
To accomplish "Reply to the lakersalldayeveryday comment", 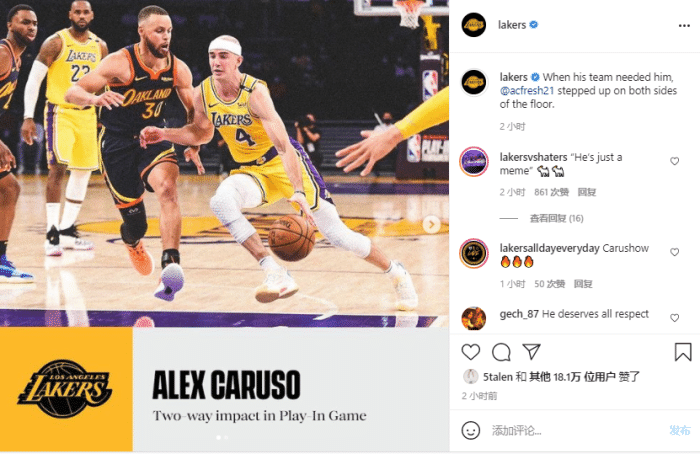I will tap(583, 284).
